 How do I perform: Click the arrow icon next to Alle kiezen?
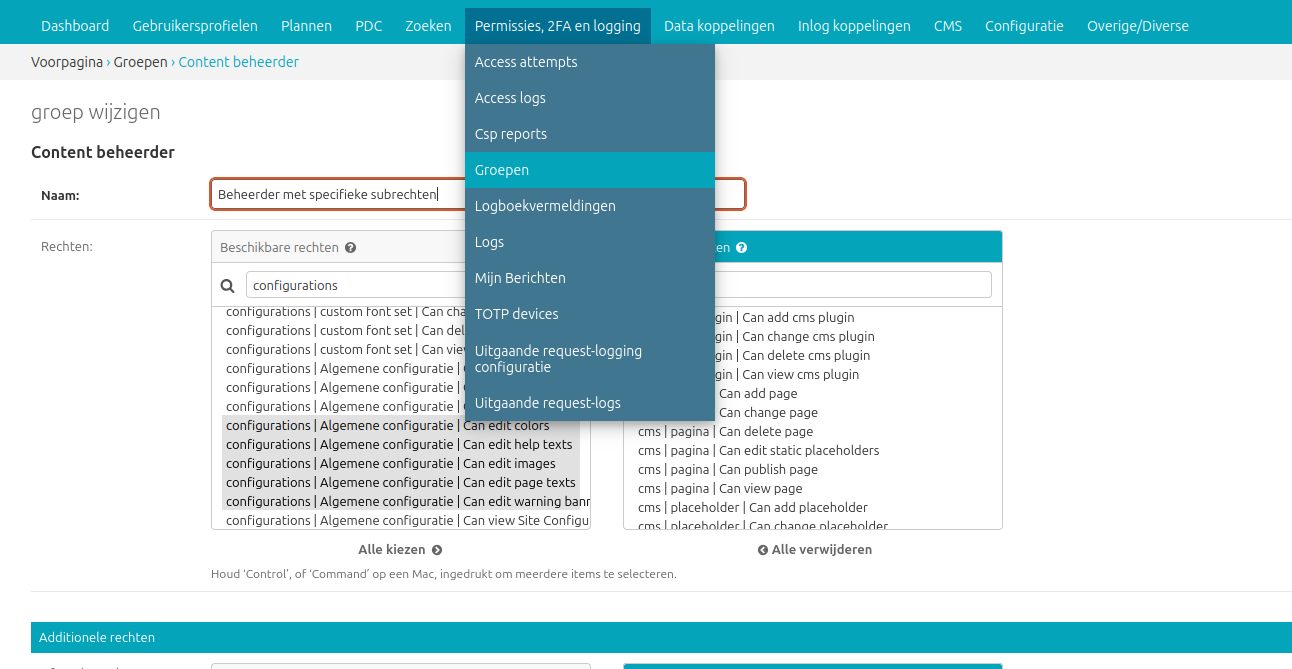click(437, 550)
